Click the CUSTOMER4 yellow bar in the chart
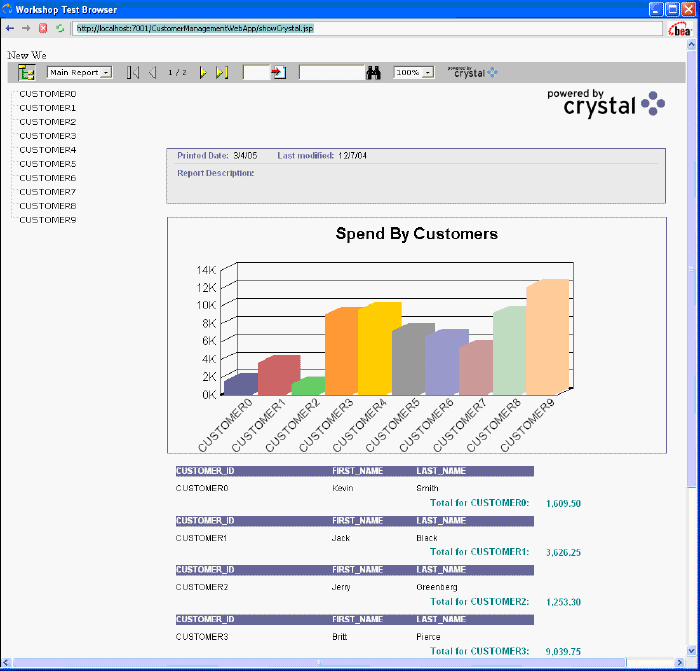700x671 pixels. [379, 348]
